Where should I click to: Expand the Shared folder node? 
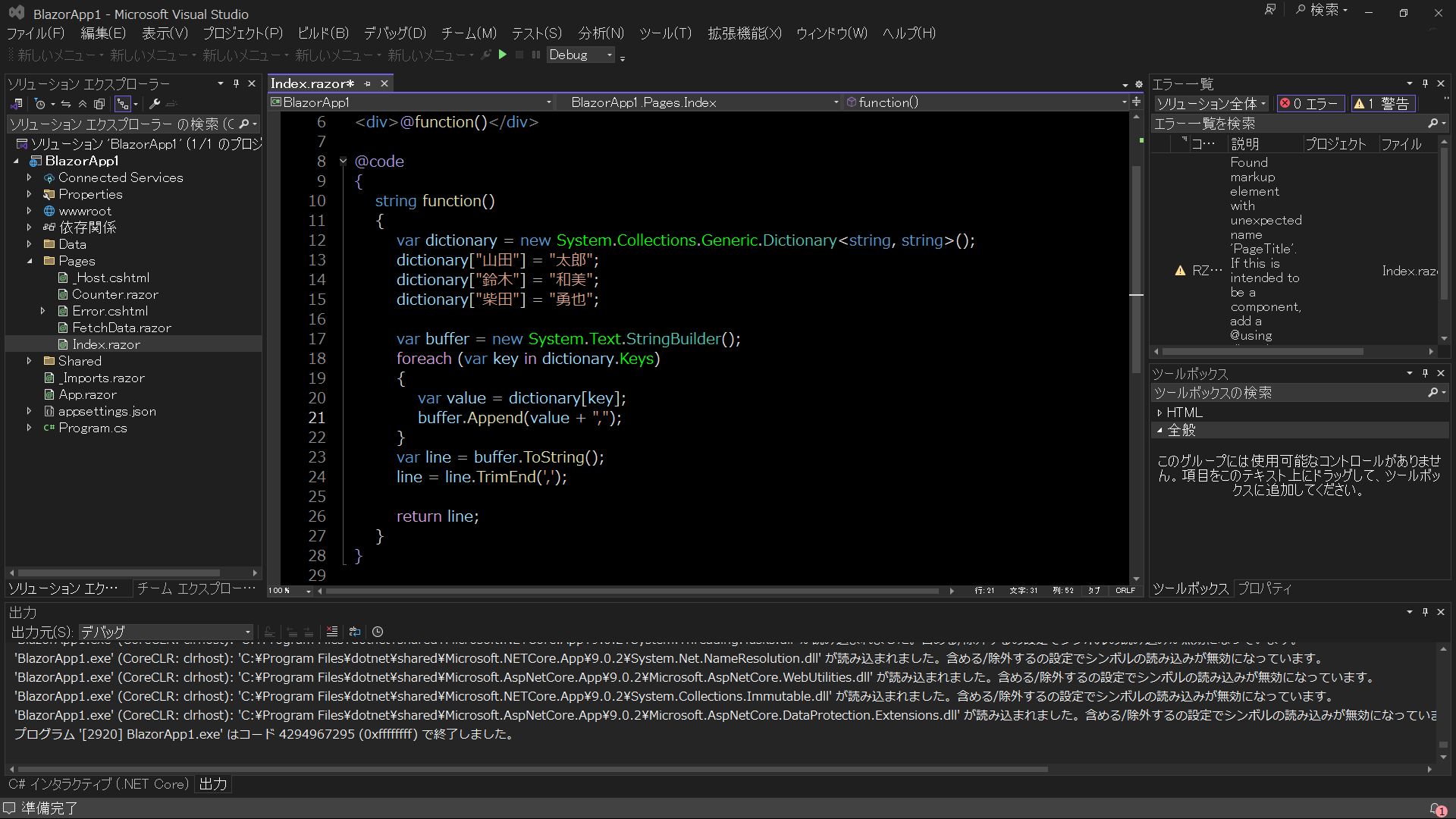click(30, 361)
